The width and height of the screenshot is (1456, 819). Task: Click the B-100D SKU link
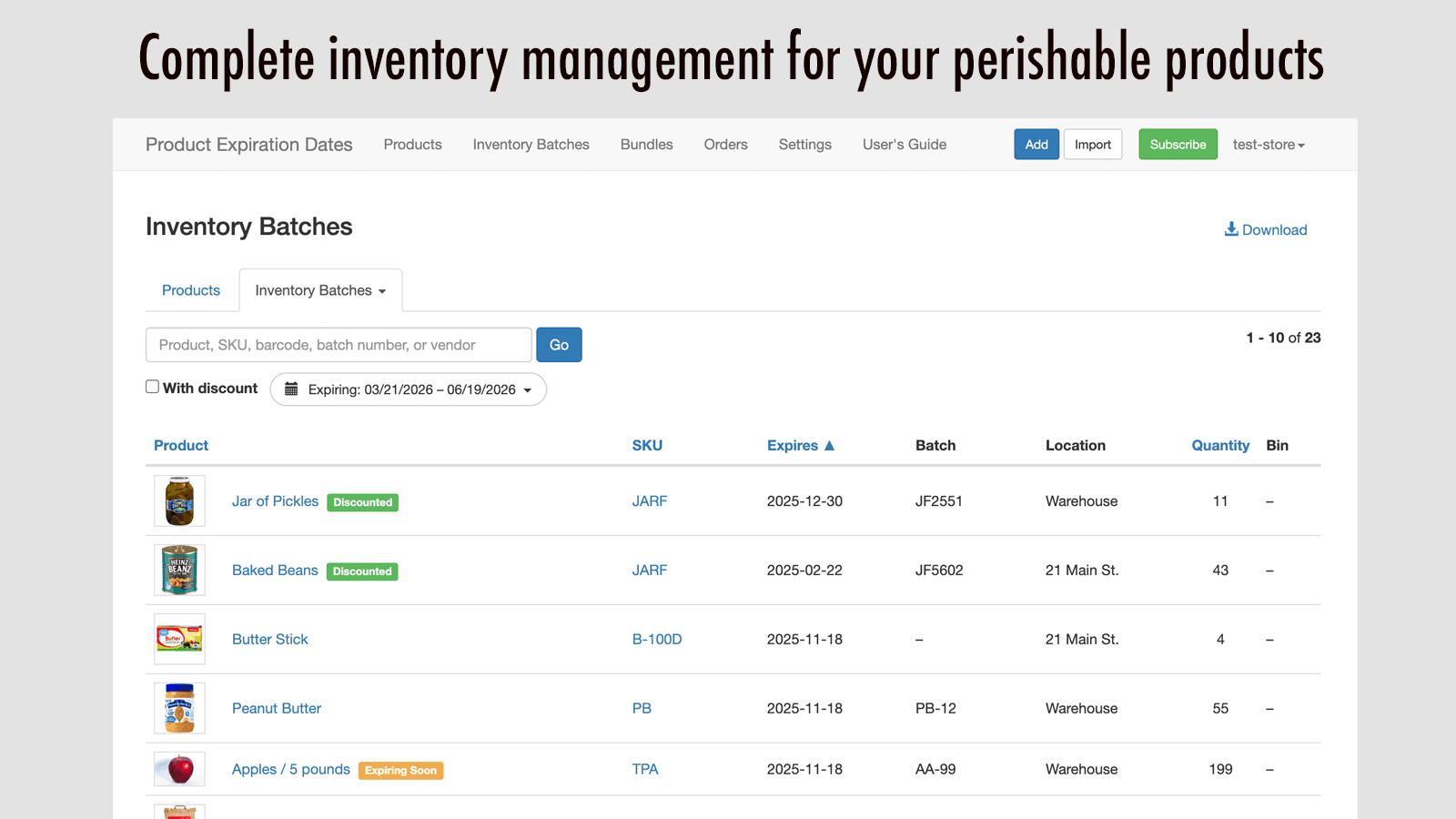[x=657, y=640]
